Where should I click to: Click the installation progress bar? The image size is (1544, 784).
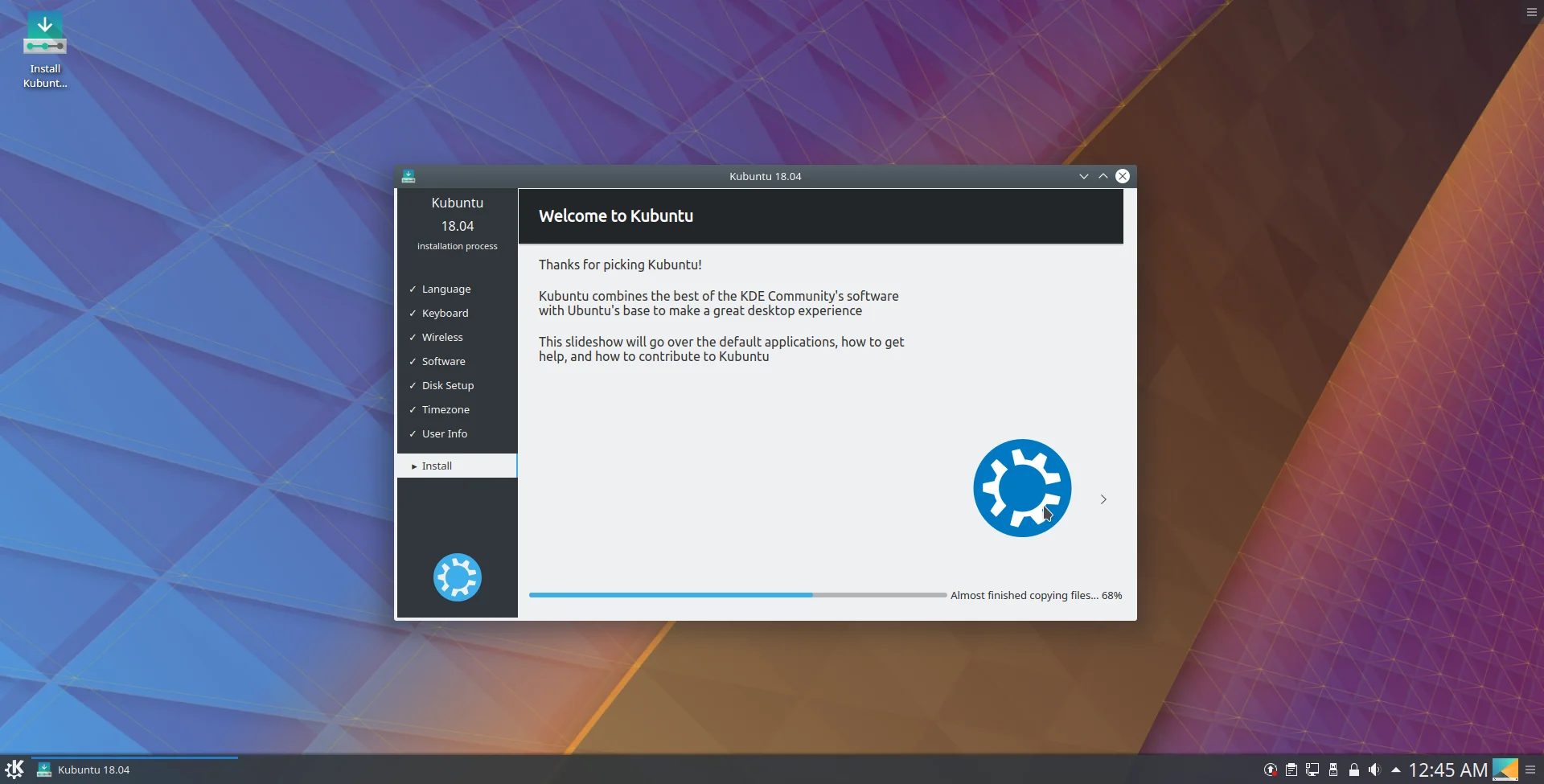pyautogui.click(x=737, y=595)
